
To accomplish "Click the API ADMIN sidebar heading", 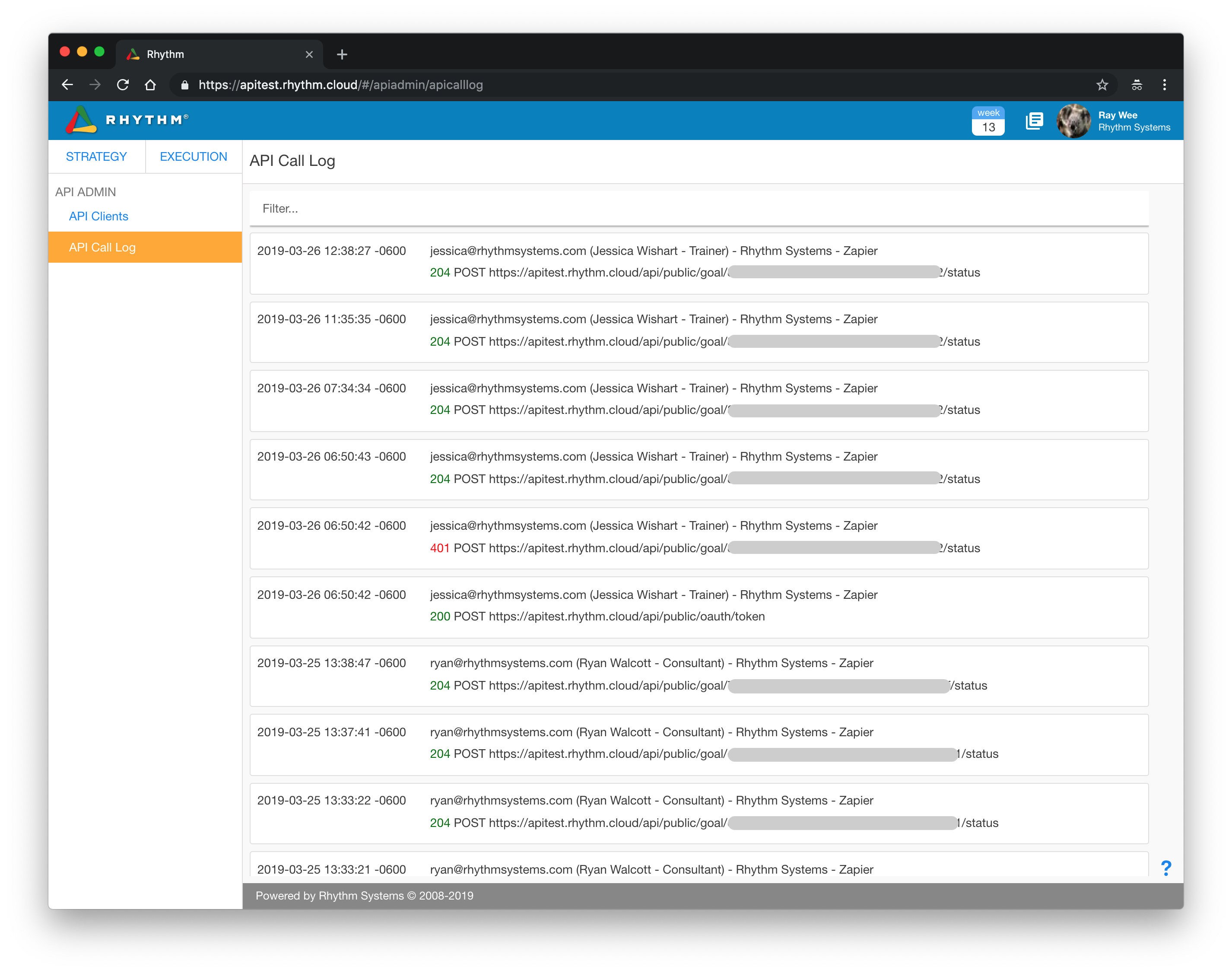I will (x=86, y=192).
